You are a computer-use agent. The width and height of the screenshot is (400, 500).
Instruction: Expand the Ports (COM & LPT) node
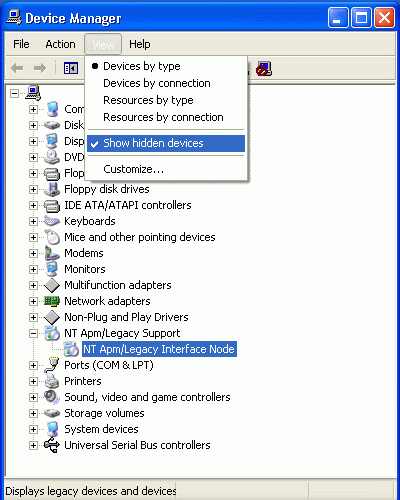point(33,365)
